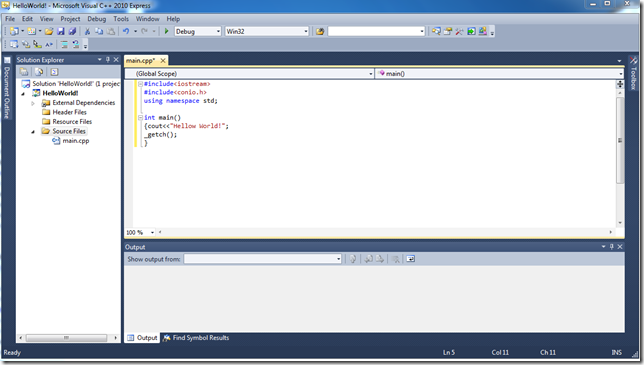Click the New Project toolbar icon
Screen dimensions: 644x365
click(14, 31)
